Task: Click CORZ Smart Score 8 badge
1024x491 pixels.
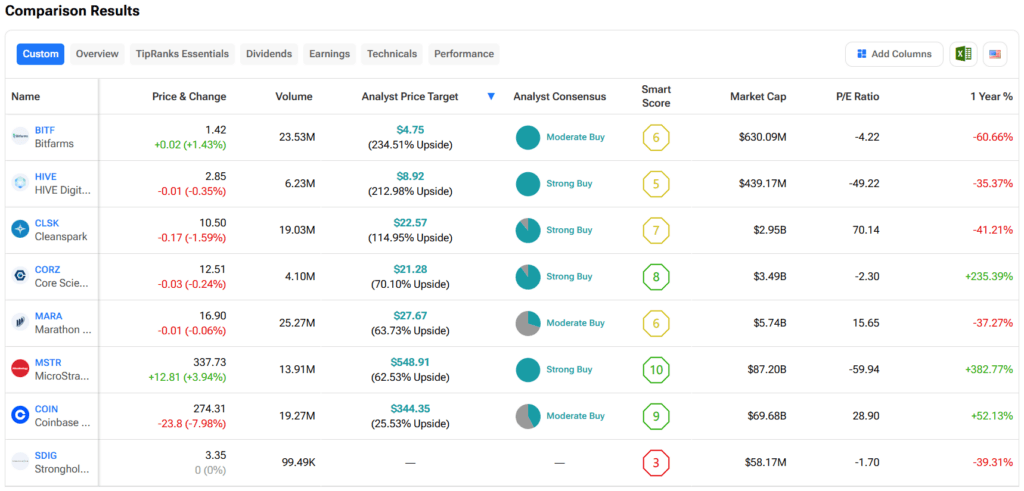Action: coord(656,276)
